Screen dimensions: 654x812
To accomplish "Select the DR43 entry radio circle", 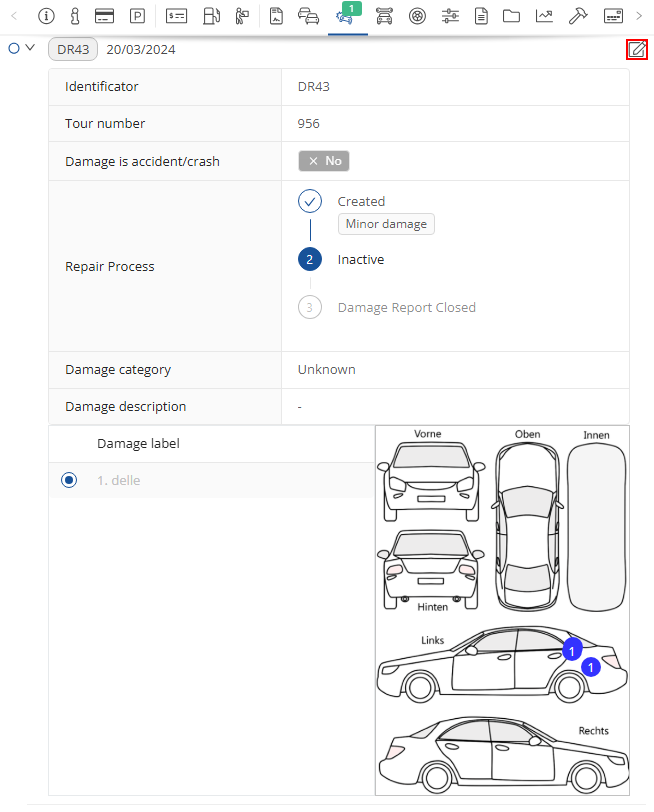I will click(x=14, y=48).
